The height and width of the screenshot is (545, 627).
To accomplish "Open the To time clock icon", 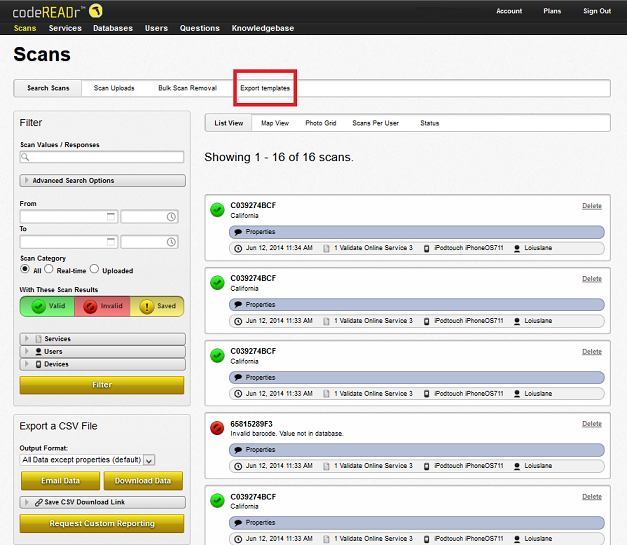I will point(171,242).
